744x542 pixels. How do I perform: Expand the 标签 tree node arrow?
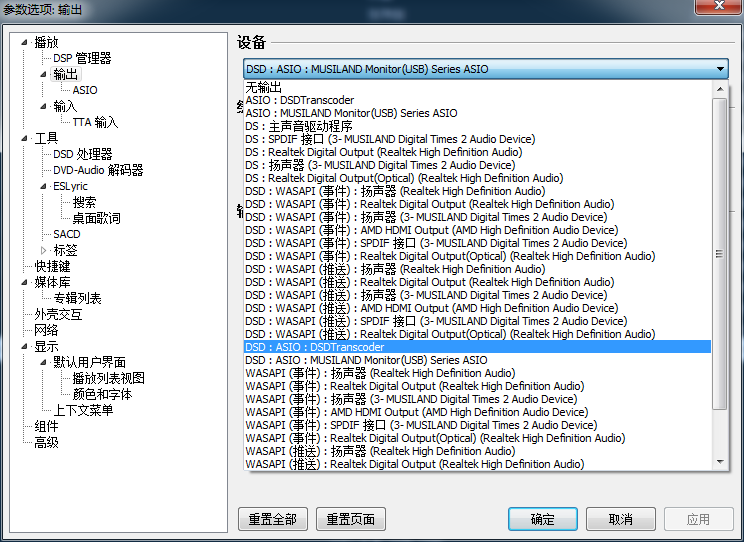pyautogui.click(x=43, y=250)
